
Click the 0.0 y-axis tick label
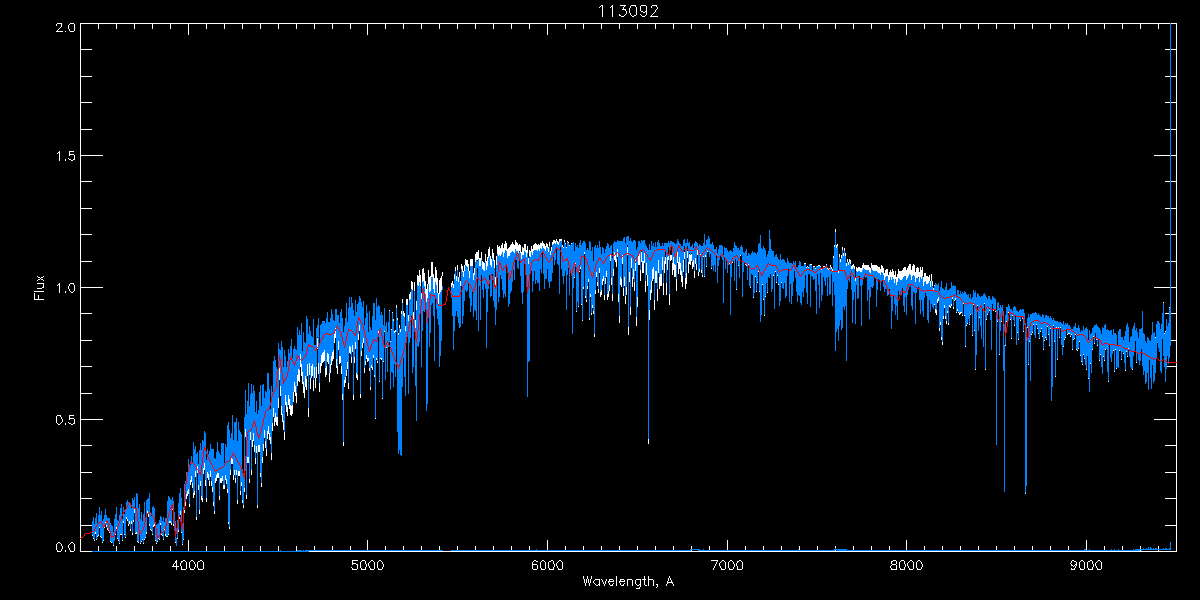pyautogui.click(x=64, y=547)
